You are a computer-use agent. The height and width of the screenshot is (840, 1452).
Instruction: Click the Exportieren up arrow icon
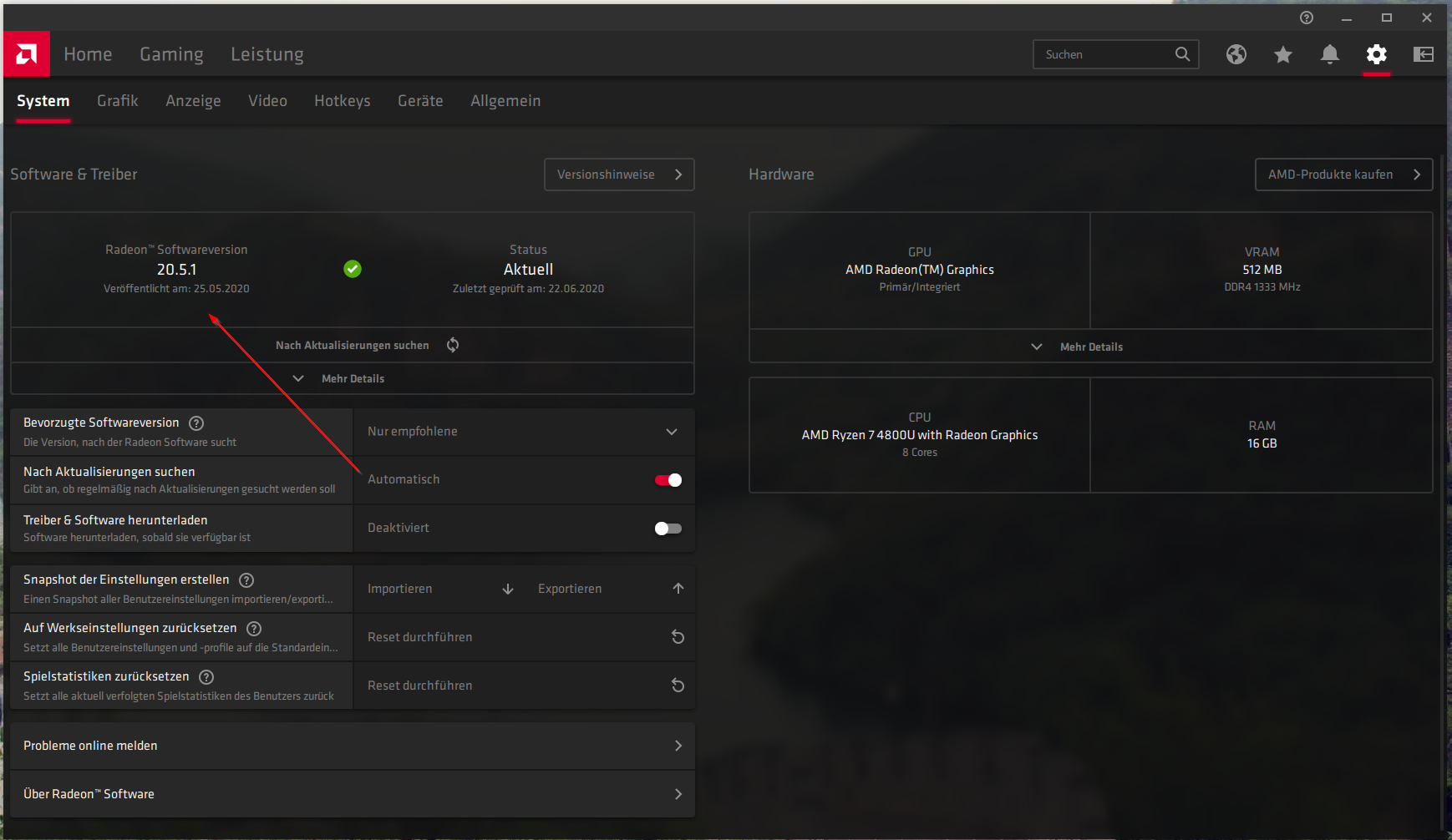coord(678,589)
